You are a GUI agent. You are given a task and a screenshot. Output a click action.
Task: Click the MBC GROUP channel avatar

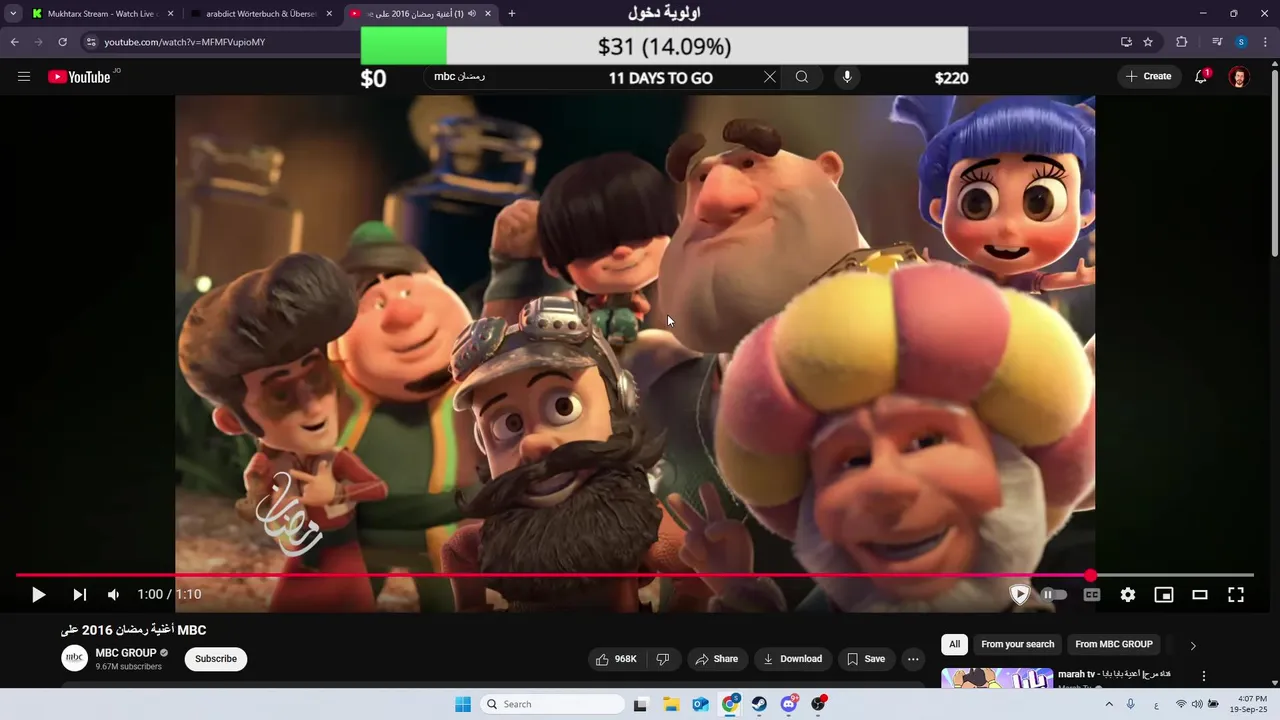[75, 658]
